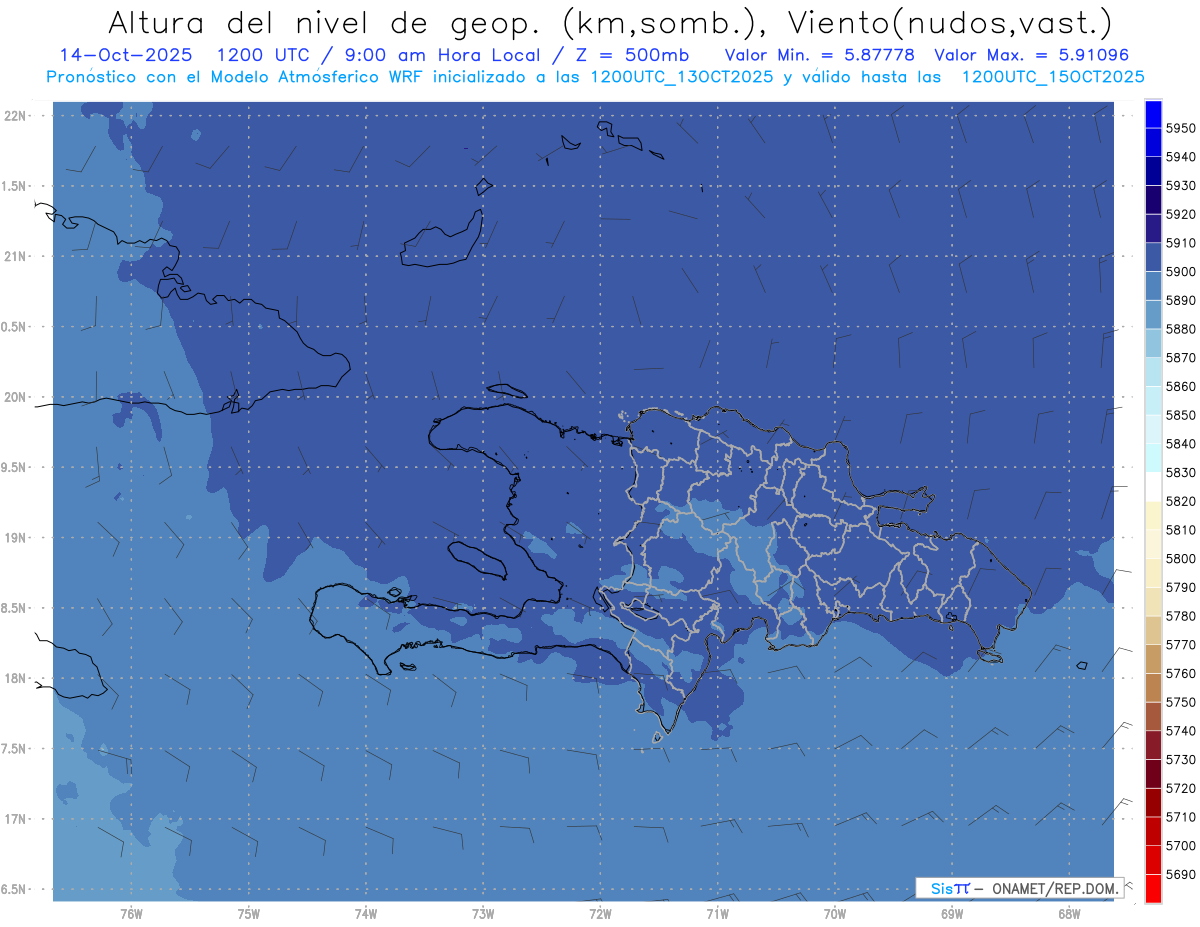Click the 73W longitude axis label
This screenshot has height=927, width=1200.
[x=483, y=914]
